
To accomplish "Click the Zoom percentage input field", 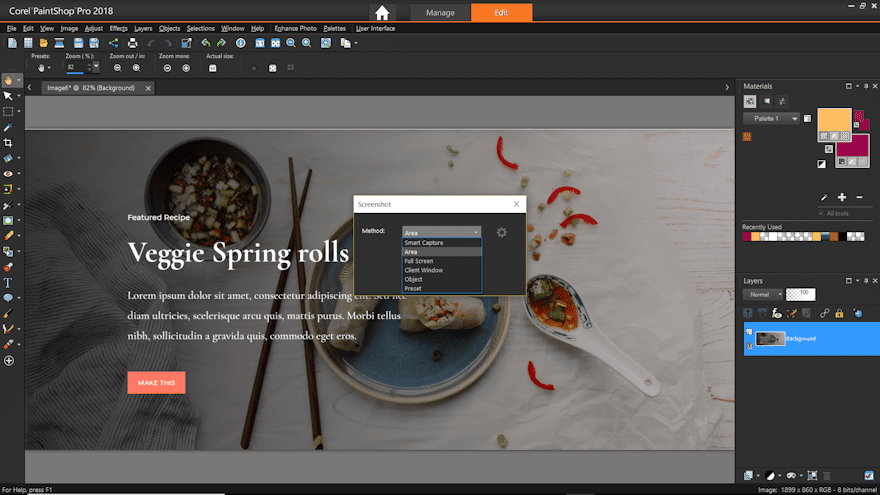I will (x=74, y=67).
